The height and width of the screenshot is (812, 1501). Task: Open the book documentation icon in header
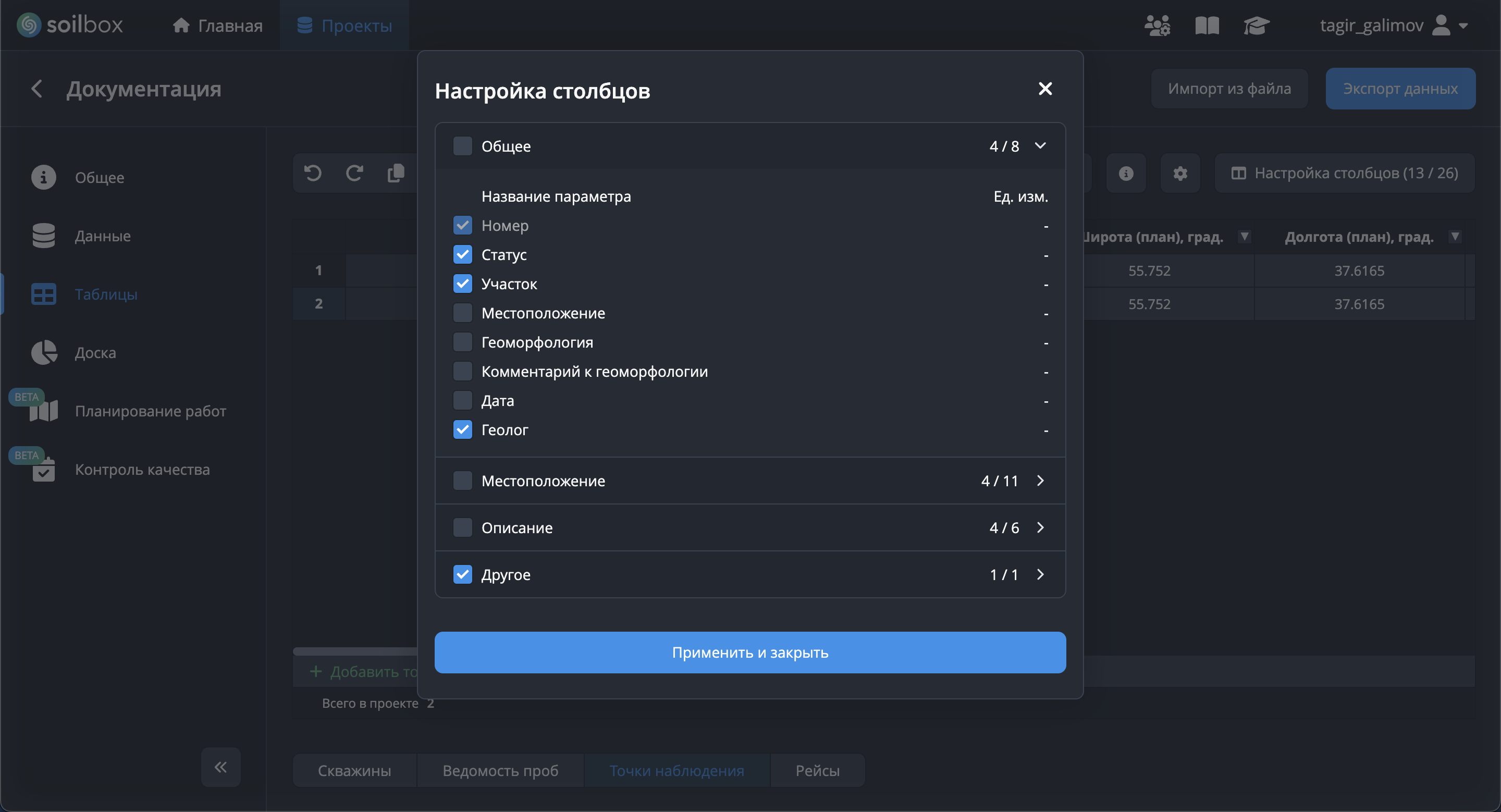[1207, 26]
